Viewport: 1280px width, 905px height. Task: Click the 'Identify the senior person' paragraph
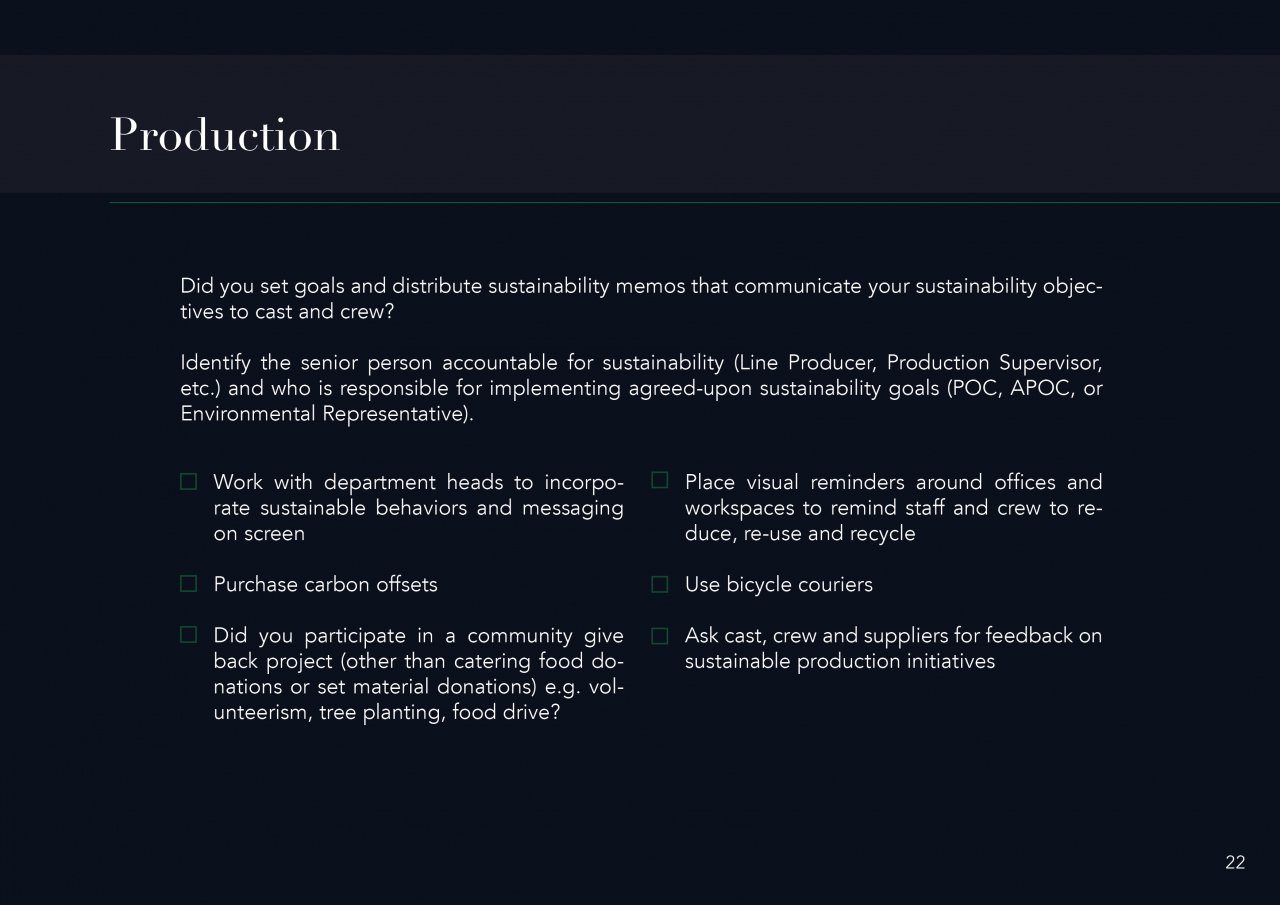tap(640, 388)
